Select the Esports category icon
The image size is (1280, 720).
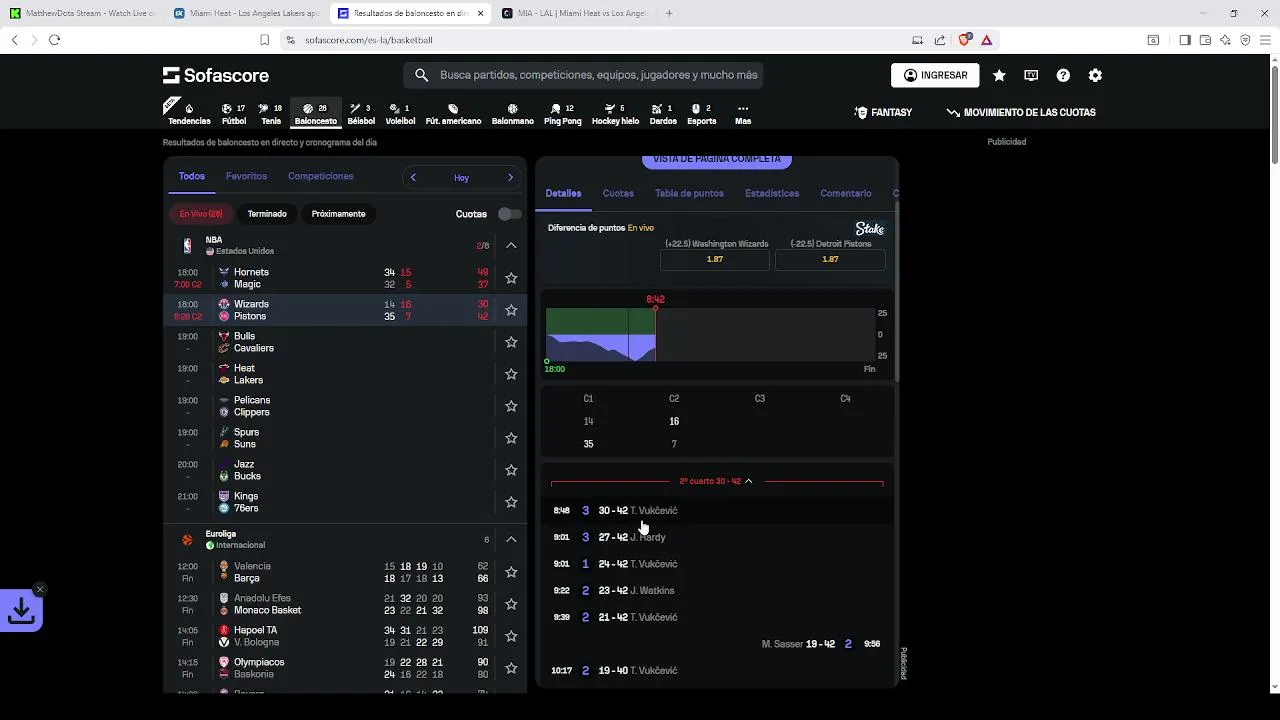[702, 113]
